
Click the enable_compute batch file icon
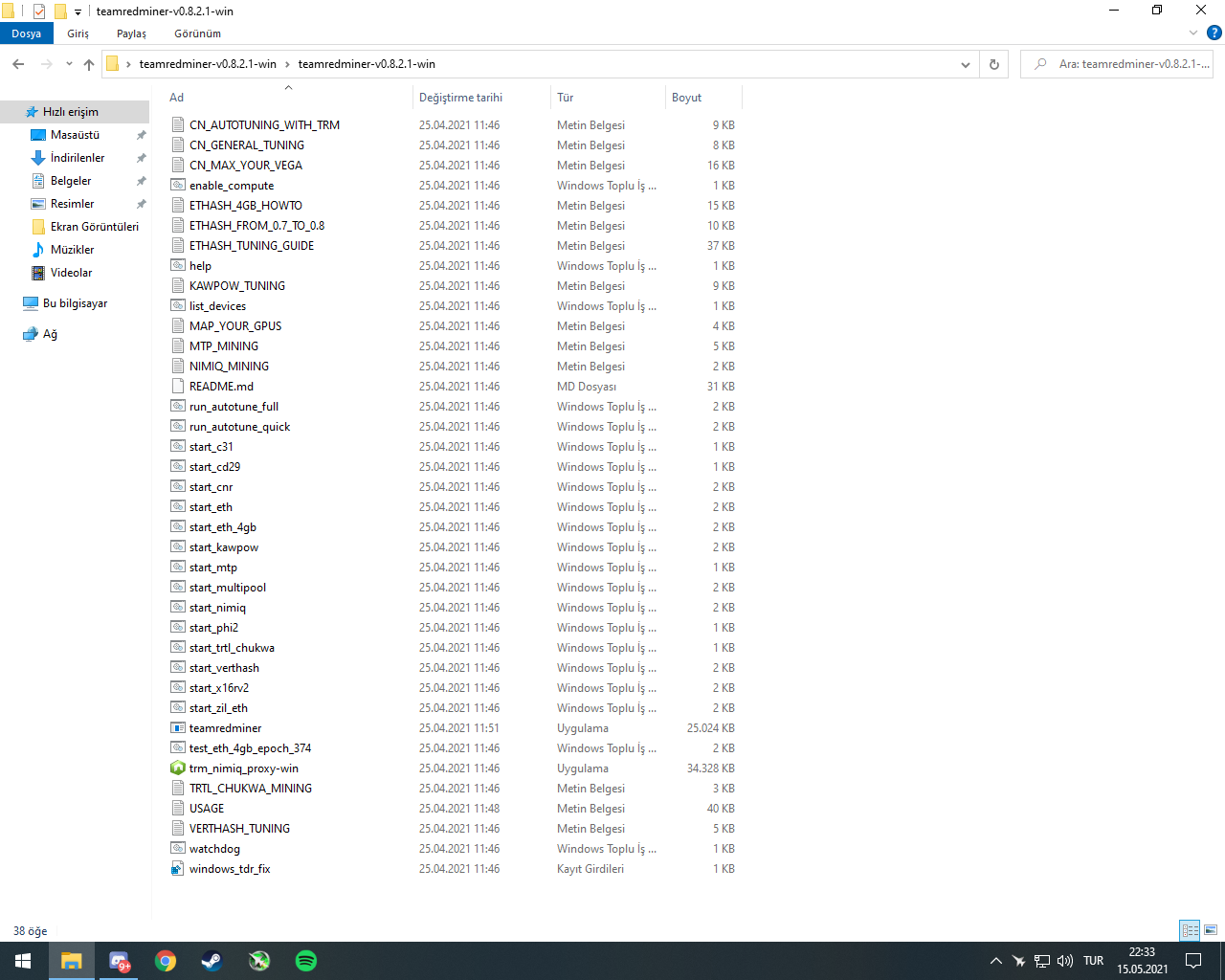click(x=177, y=185)
